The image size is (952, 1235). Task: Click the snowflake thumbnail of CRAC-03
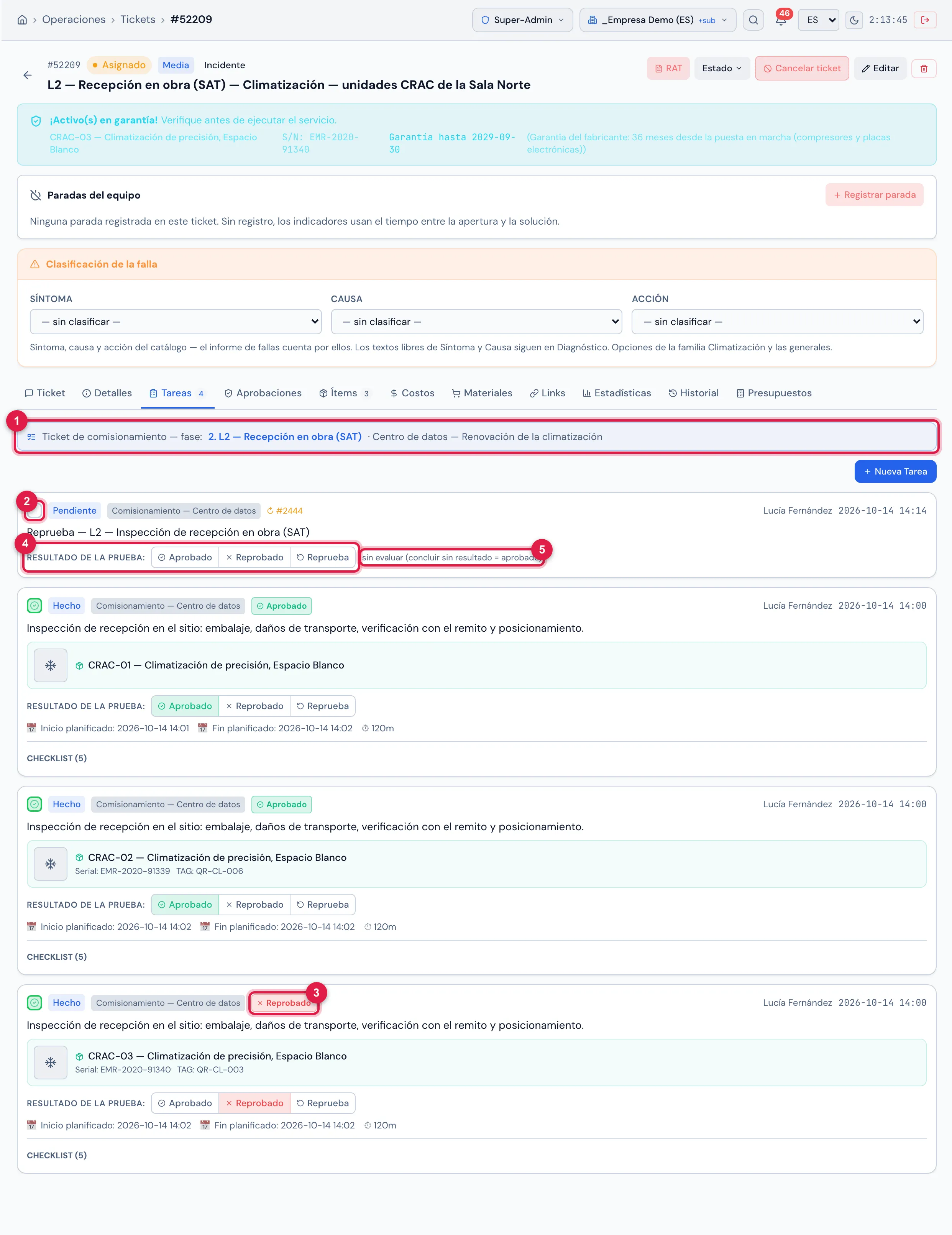[x=51, y=1063]
